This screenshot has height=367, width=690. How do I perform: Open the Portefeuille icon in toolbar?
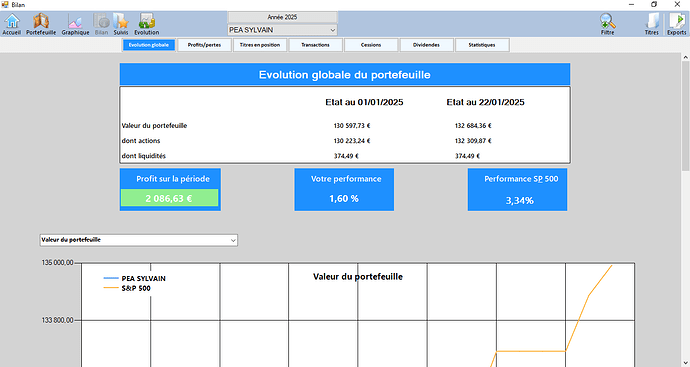tap(41, 24)
